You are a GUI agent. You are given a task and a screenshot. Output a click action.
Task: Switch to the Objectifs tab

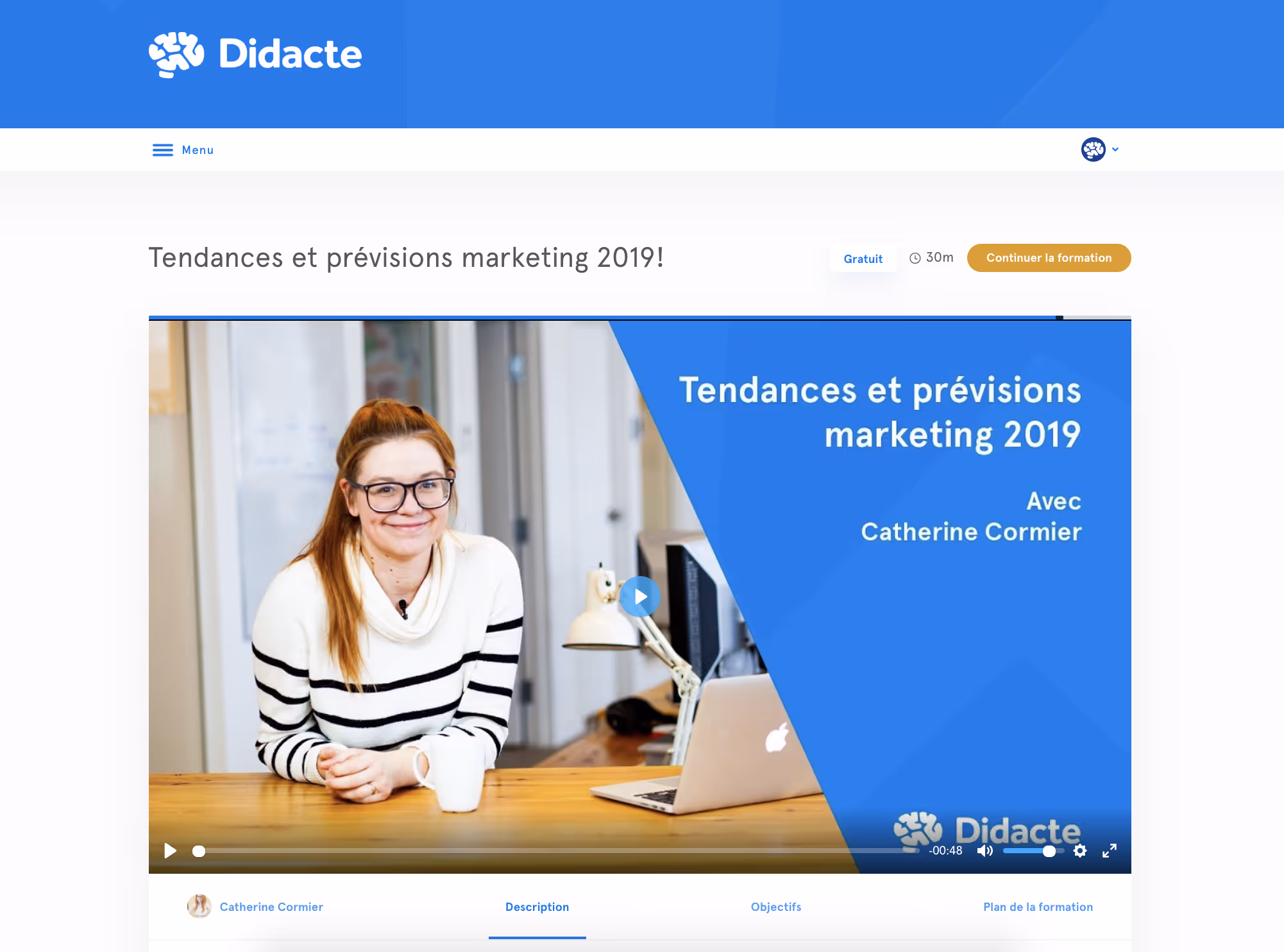coord(775,906)
